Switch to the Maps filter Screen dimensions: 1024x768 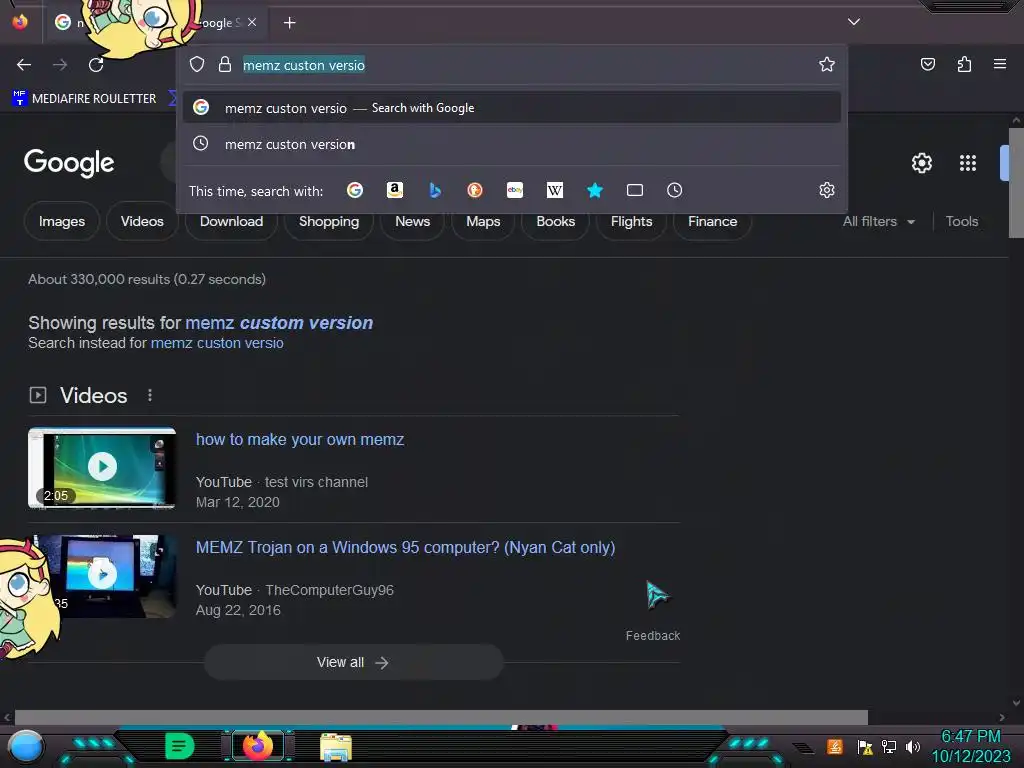tap(483, 221)
